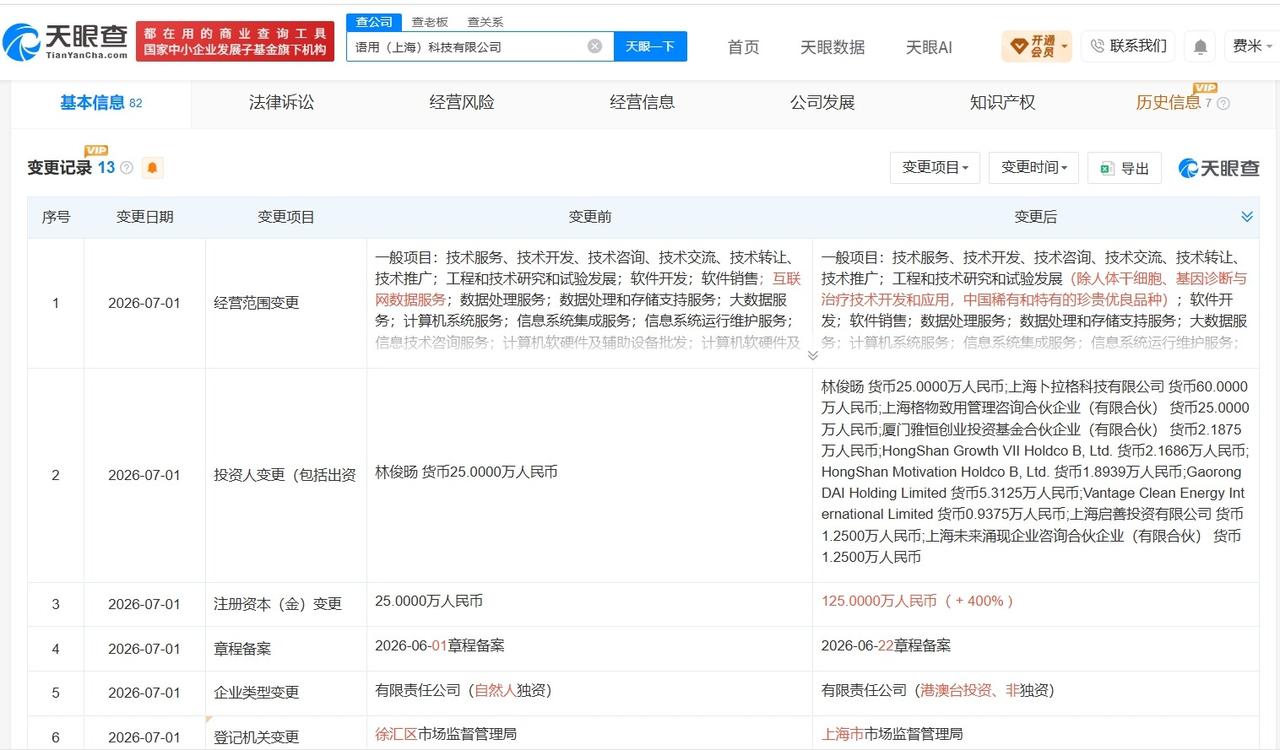
Task: Switch to the 查关系 search tab
Action: pyautogui.click(x=485, y=22)
